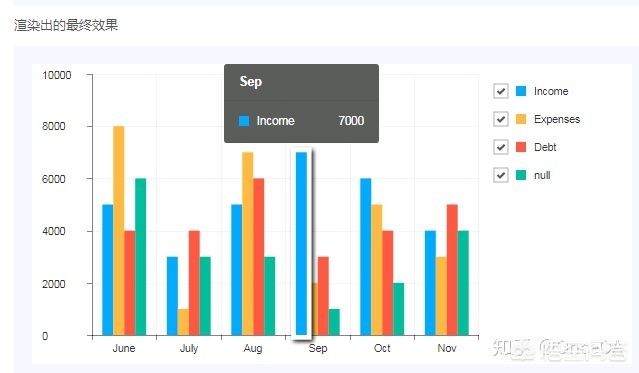This screenshot has height=373, width=639.
Task: Click the blue Income bar for Oct
Action: [x=366, y=257]
